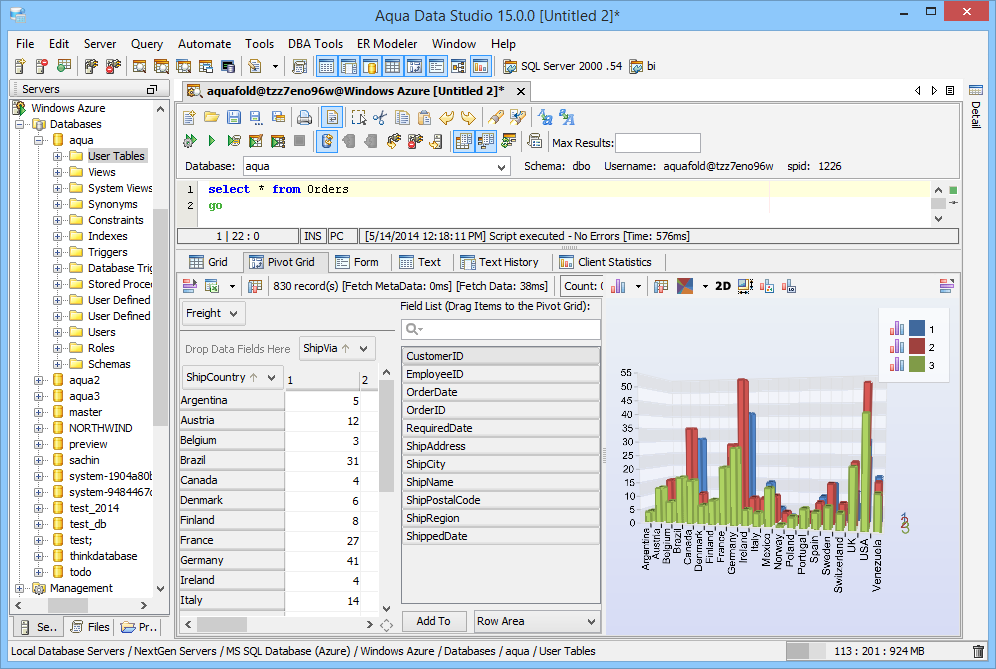This screenshot has width=996, height=669.
Task: Open a script file with folder icon
Action: (212, 118)
